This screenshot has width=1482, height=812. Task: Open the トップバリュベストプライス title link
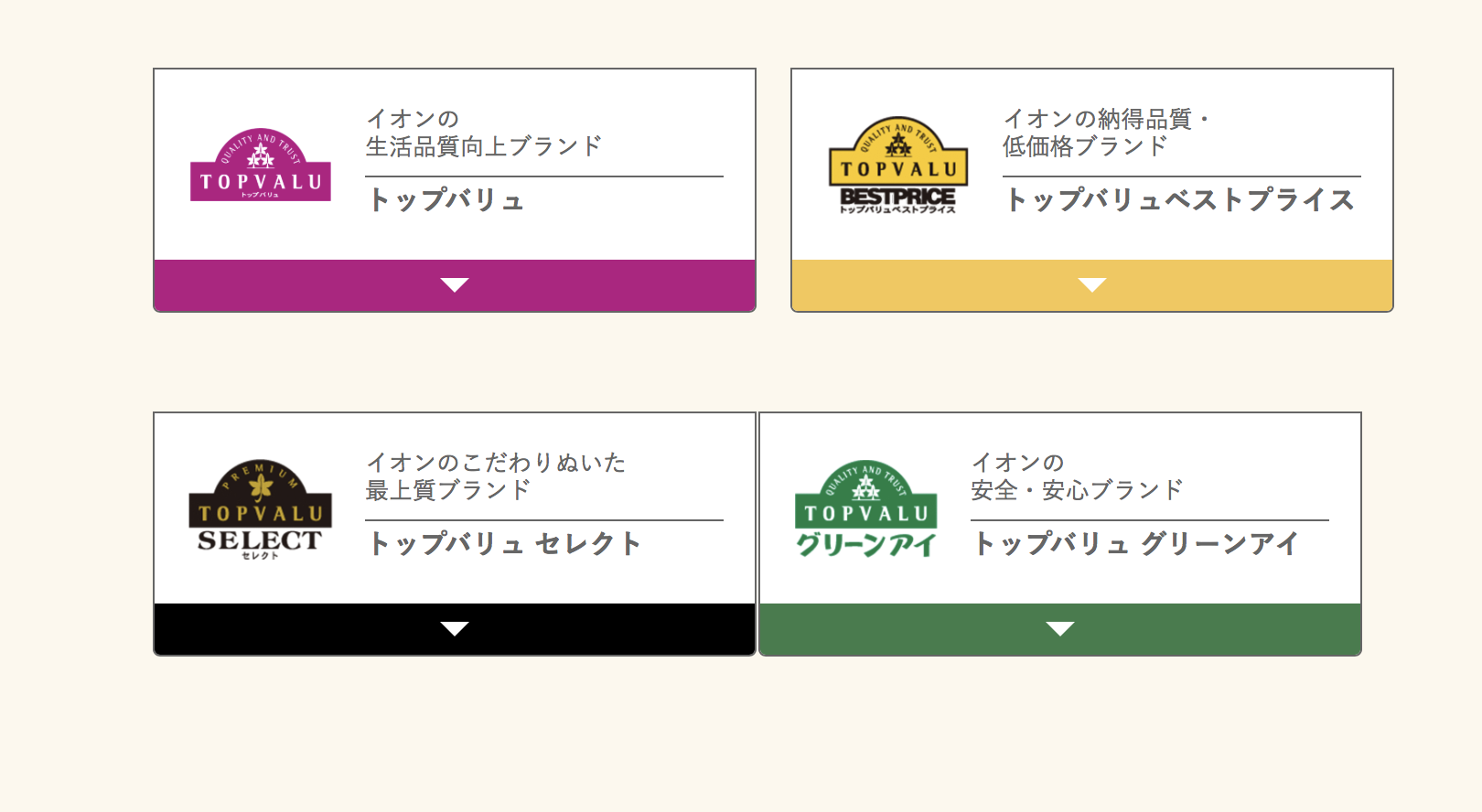1179,199
